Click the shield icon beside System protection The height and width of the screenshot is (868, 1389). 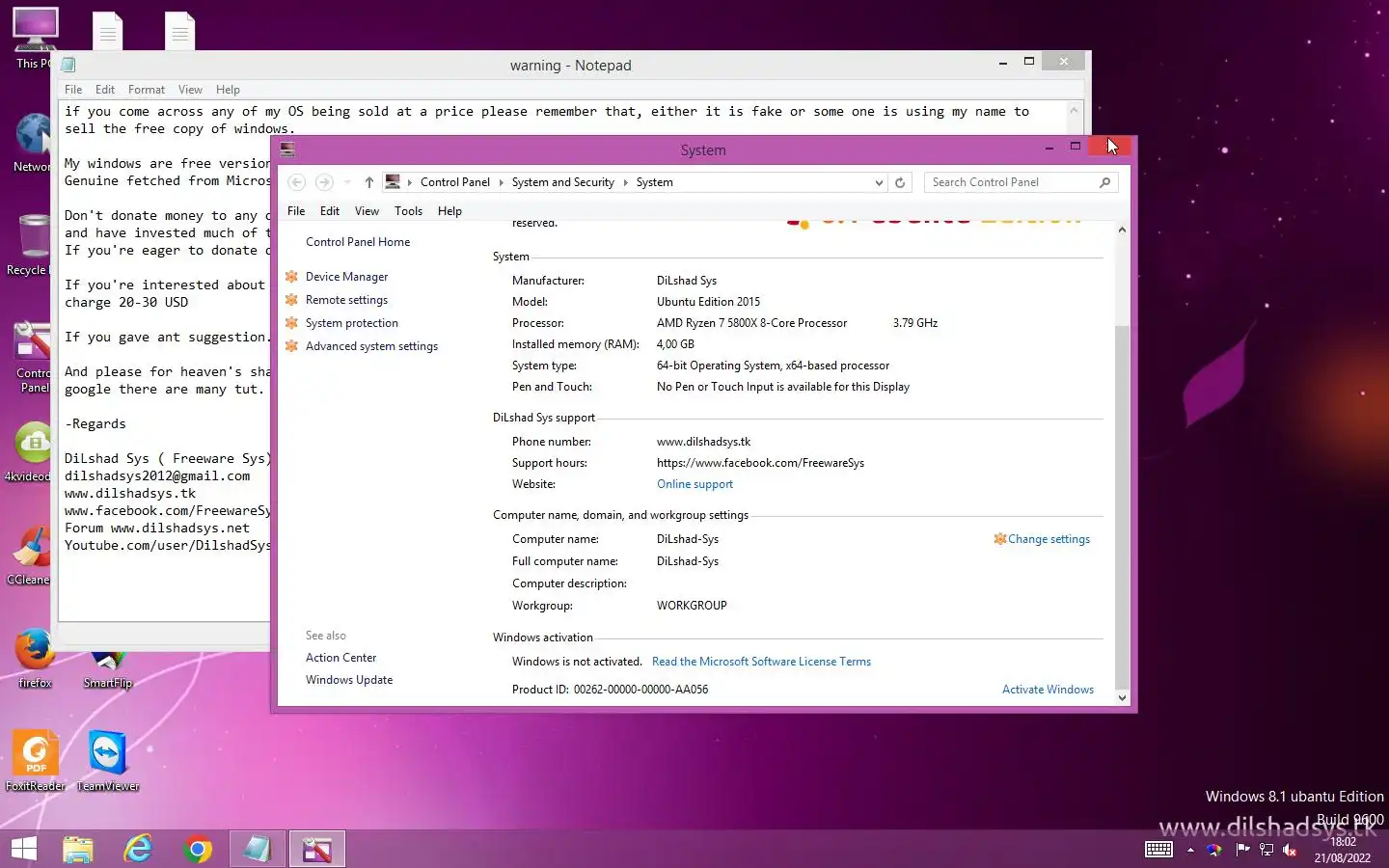(291, 323)
